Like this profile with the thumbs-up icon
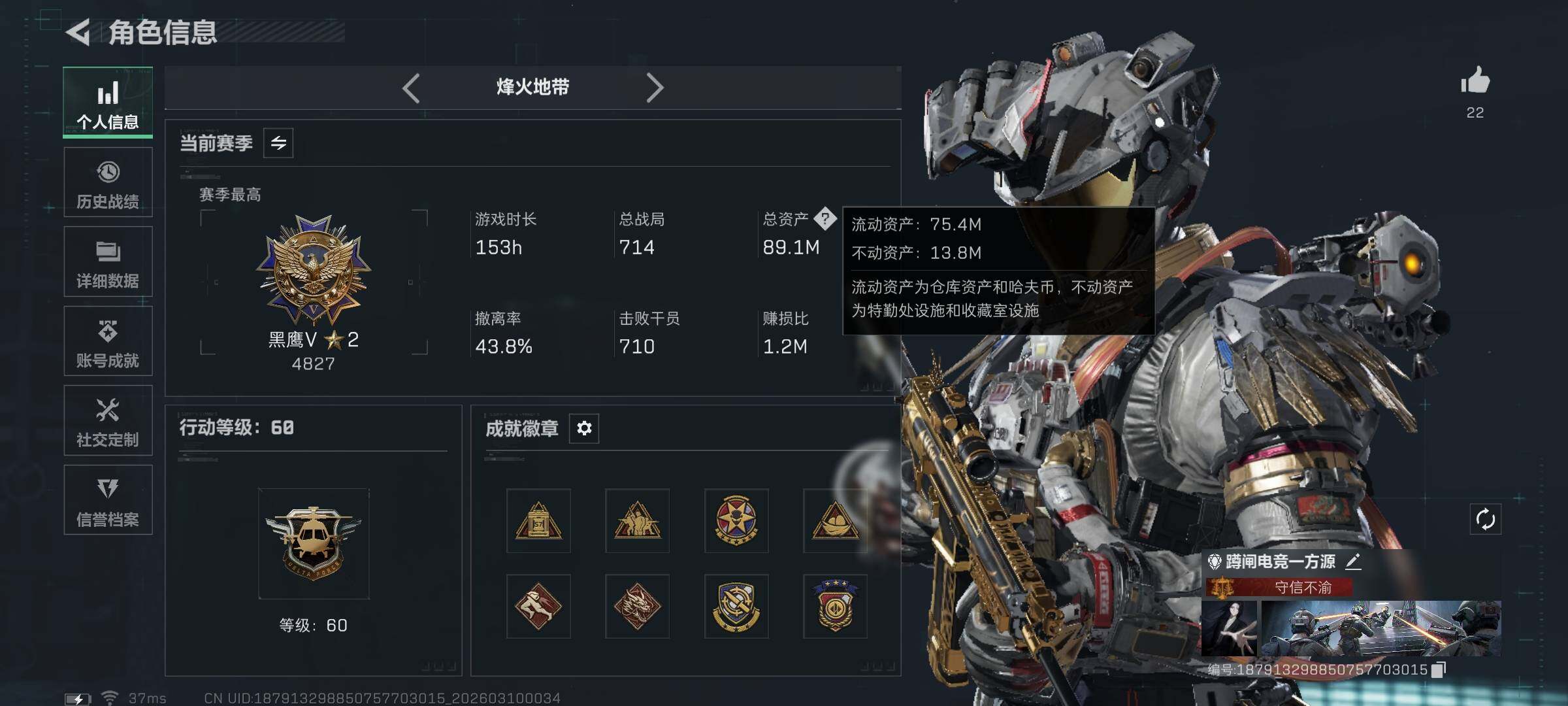This screenshot has height=706, width=1568. (1475, 80)
